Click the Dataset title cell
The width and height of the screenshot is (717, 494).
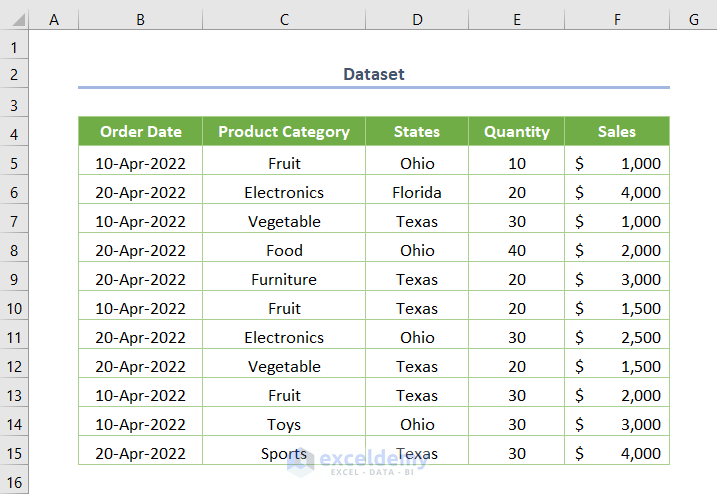click(374, 74)
